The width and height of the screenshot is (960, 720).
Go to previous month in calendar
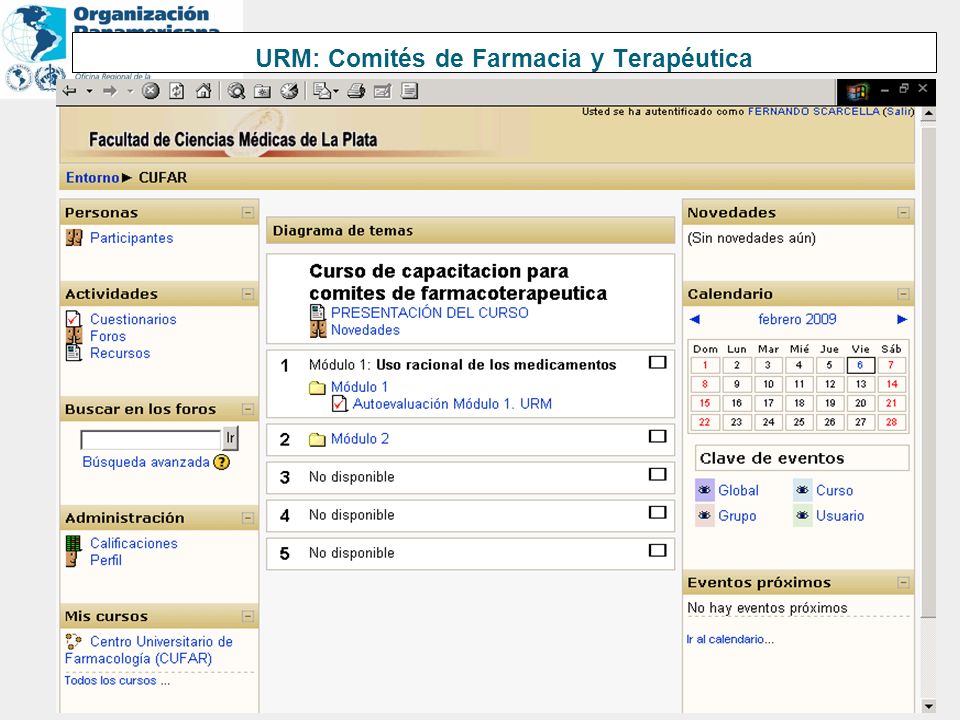coord(694,319)
